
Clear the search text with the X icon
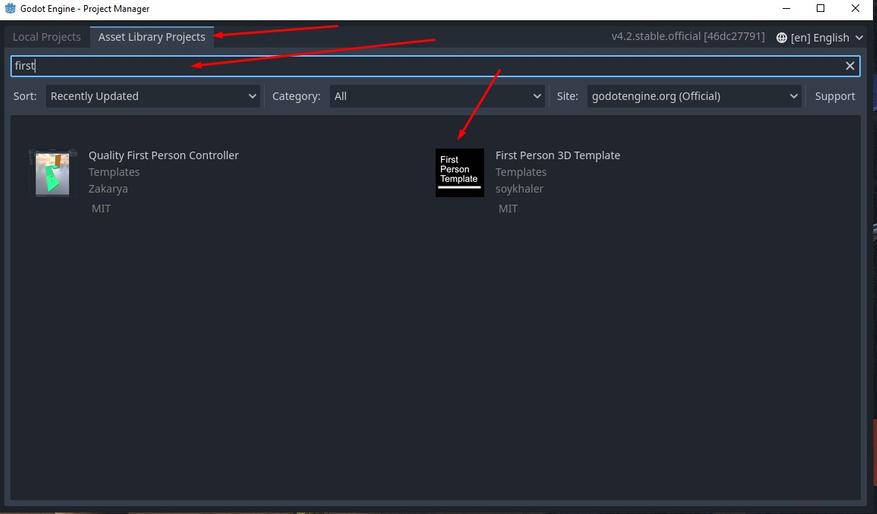click(850, 66)
